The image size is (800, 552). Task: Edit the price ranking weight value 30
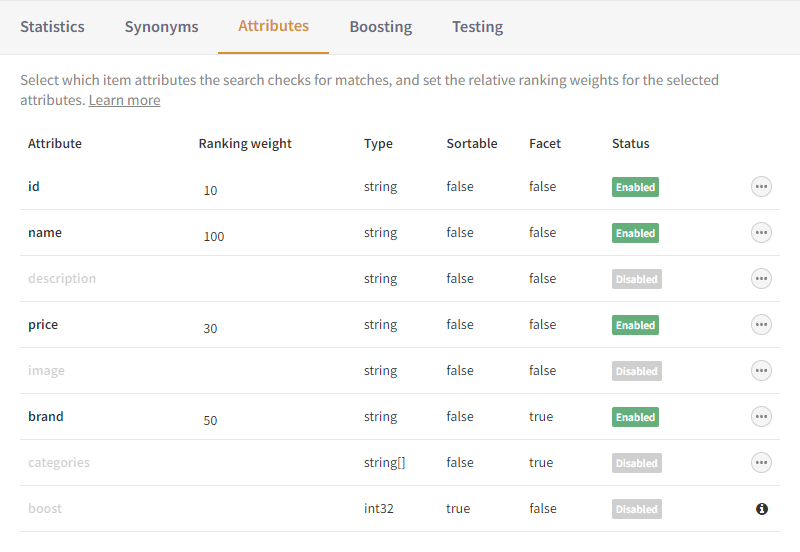point(210,329)
